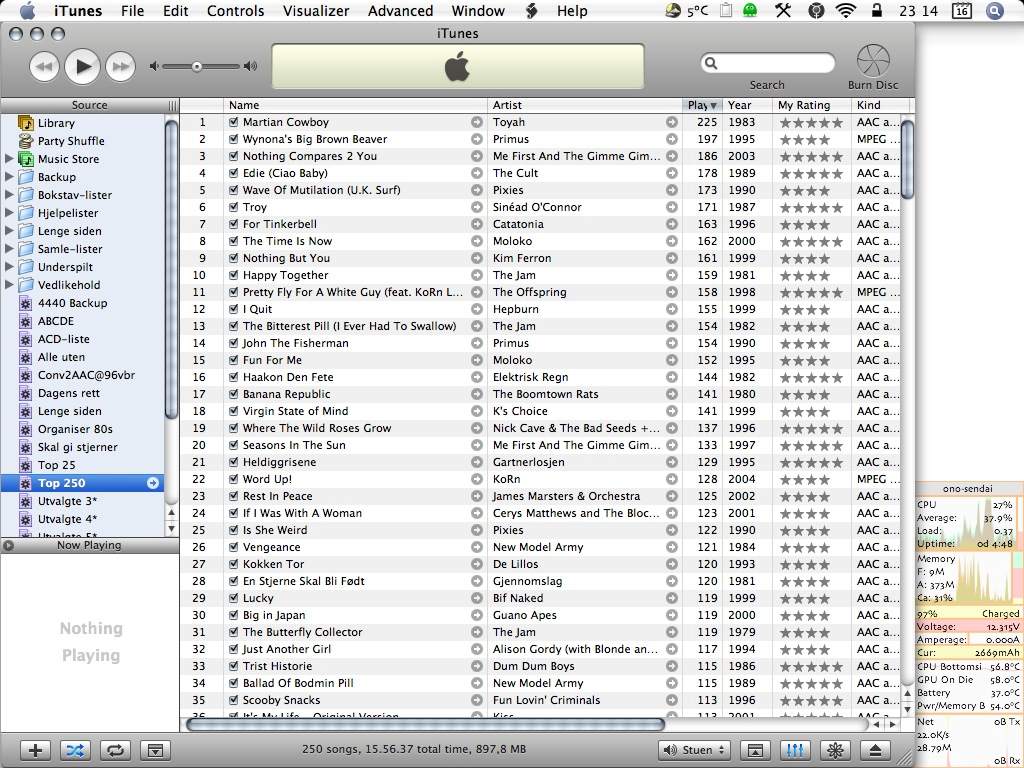Click the store arrow next to artist Toyah
The height and width of the screenshot is (768, 1024).
pyautogui.click(x=671, y=122)
